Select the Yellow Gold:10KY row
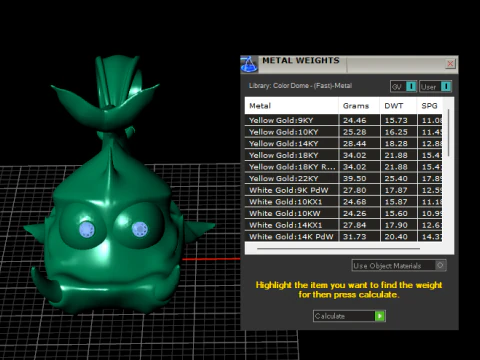Screen dimensions: 480x360 tap(344, 132)
